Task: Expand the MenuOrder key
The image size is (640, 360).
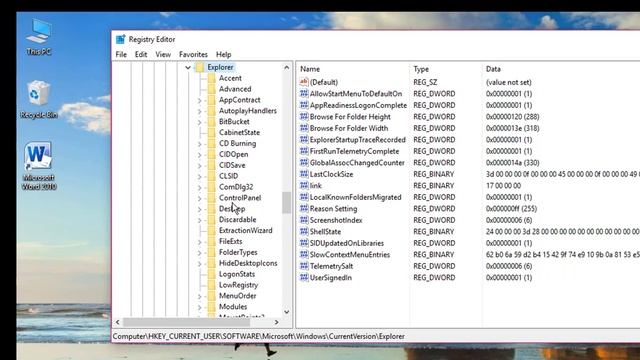Action: [200, 296]
